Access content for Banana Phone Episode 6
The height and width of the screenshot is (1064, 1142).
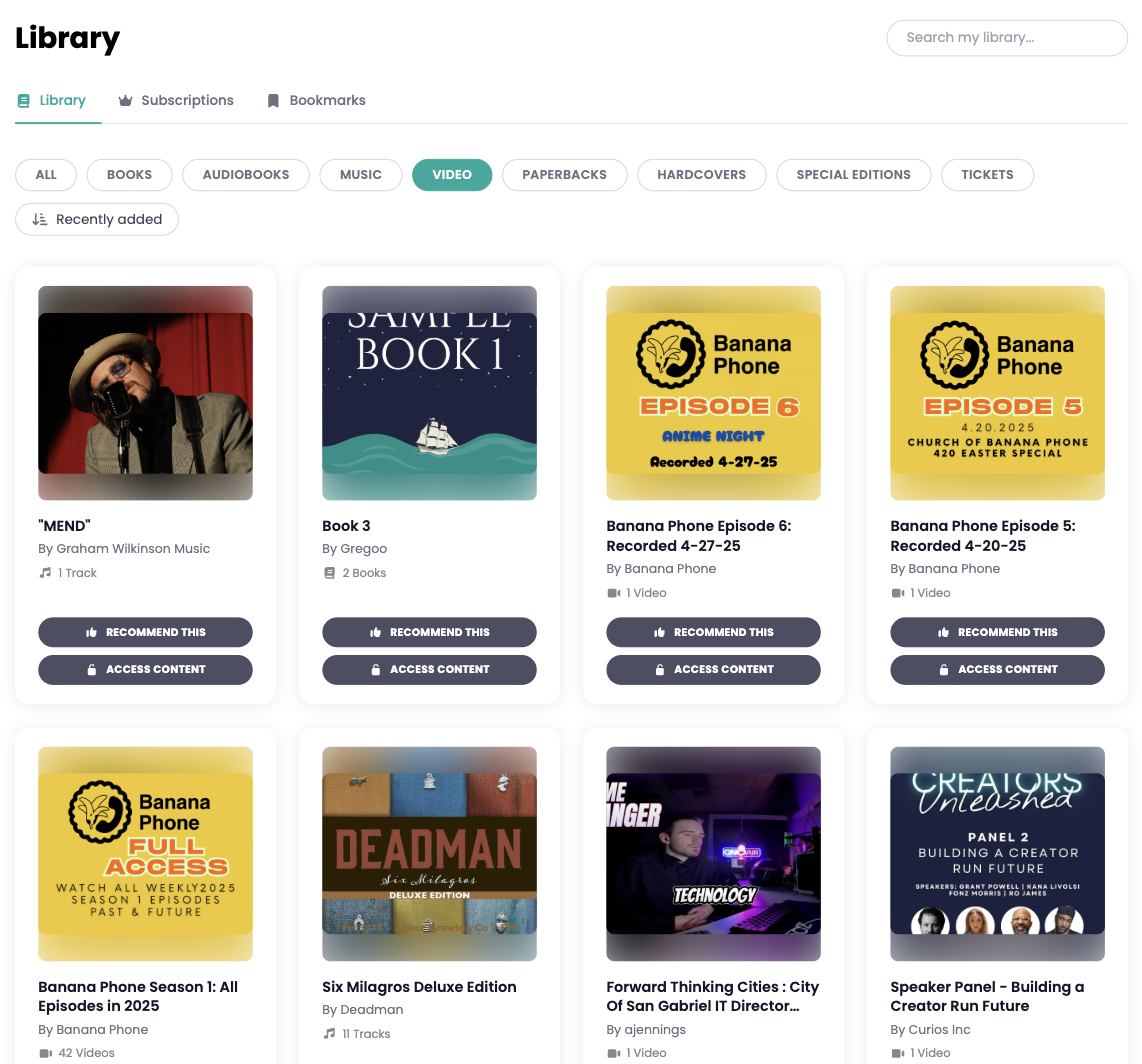(x=714, y=669)
